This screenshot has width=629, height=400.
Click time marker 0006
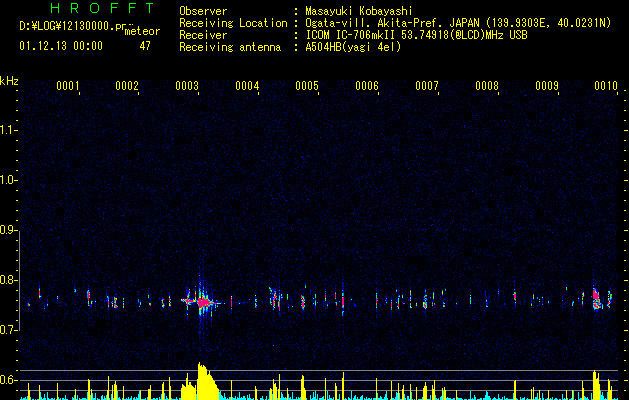(x=367, y=86)
